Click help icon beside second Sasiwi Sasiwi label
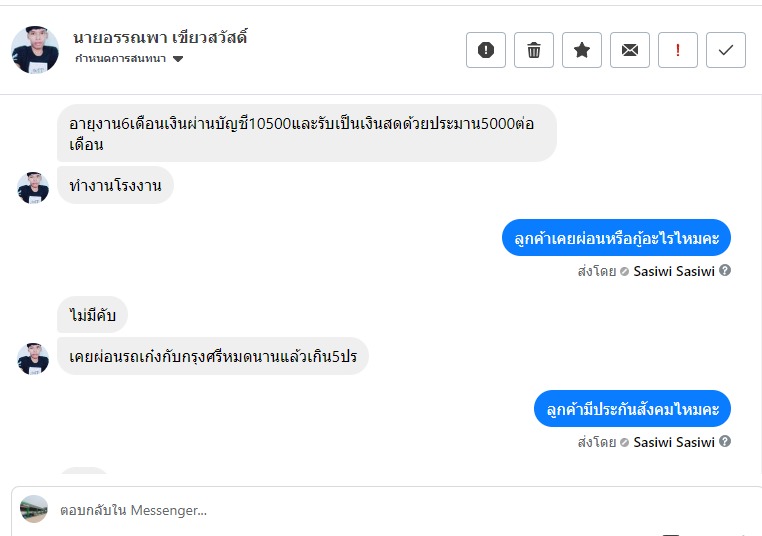Image resolution: width=762 pixels, height=536 pixels. click(725, 441)
